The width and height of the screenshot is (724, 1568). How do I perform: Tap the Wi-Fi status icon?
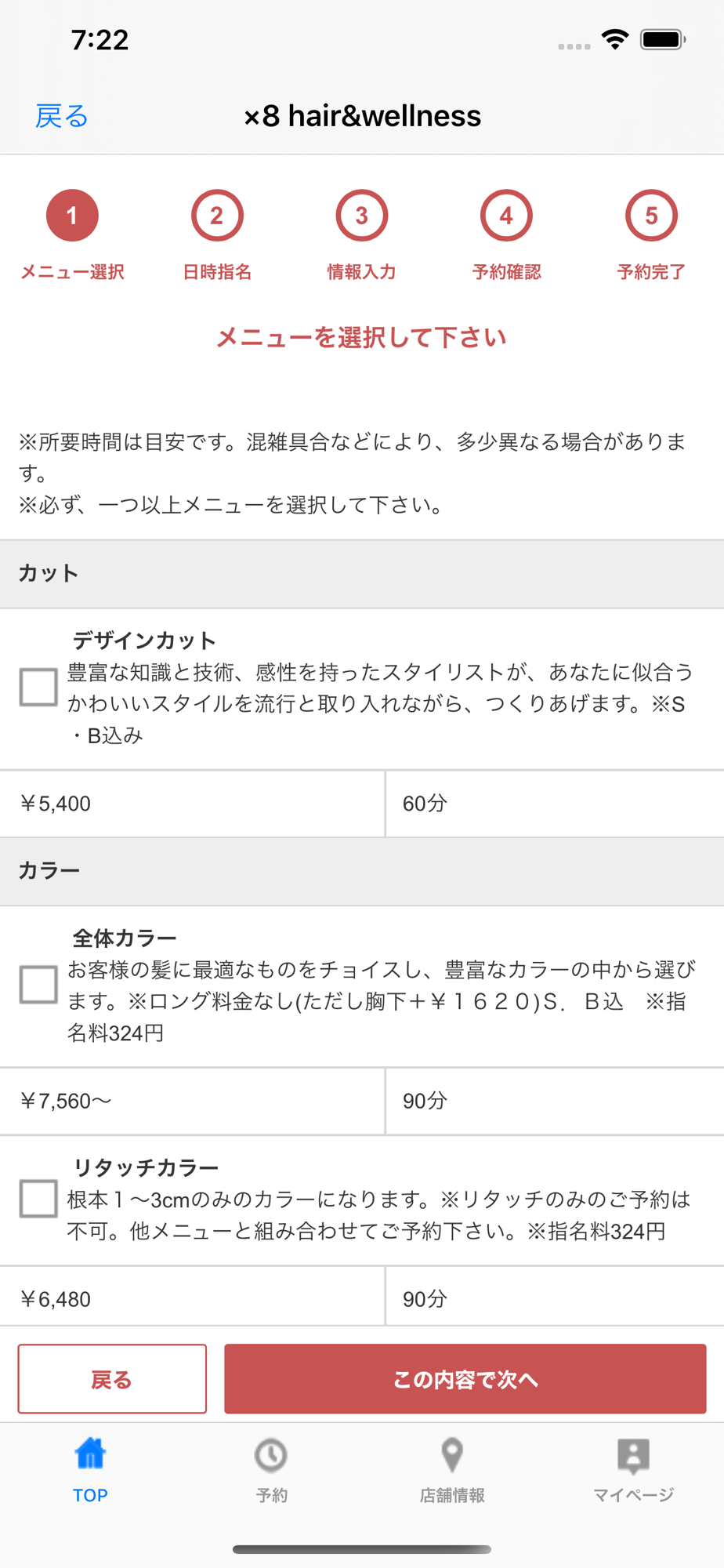pyautogui.click(x=616, y=39)
